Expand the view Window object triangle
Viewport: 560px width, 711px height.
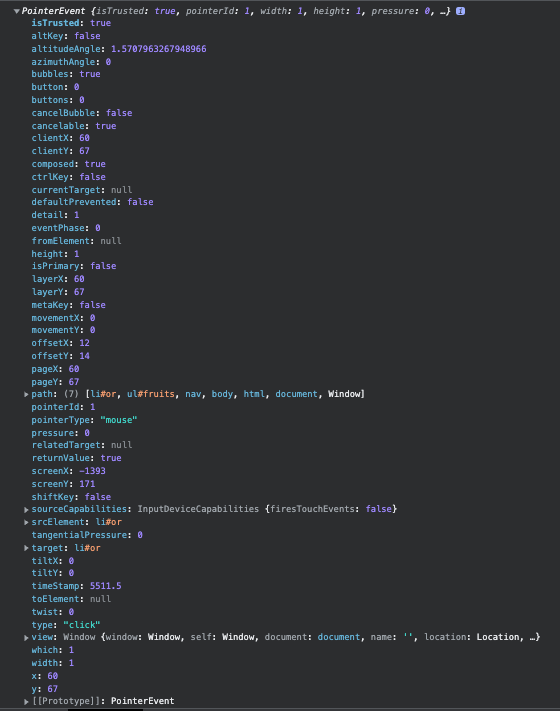(x=26, y=638)
